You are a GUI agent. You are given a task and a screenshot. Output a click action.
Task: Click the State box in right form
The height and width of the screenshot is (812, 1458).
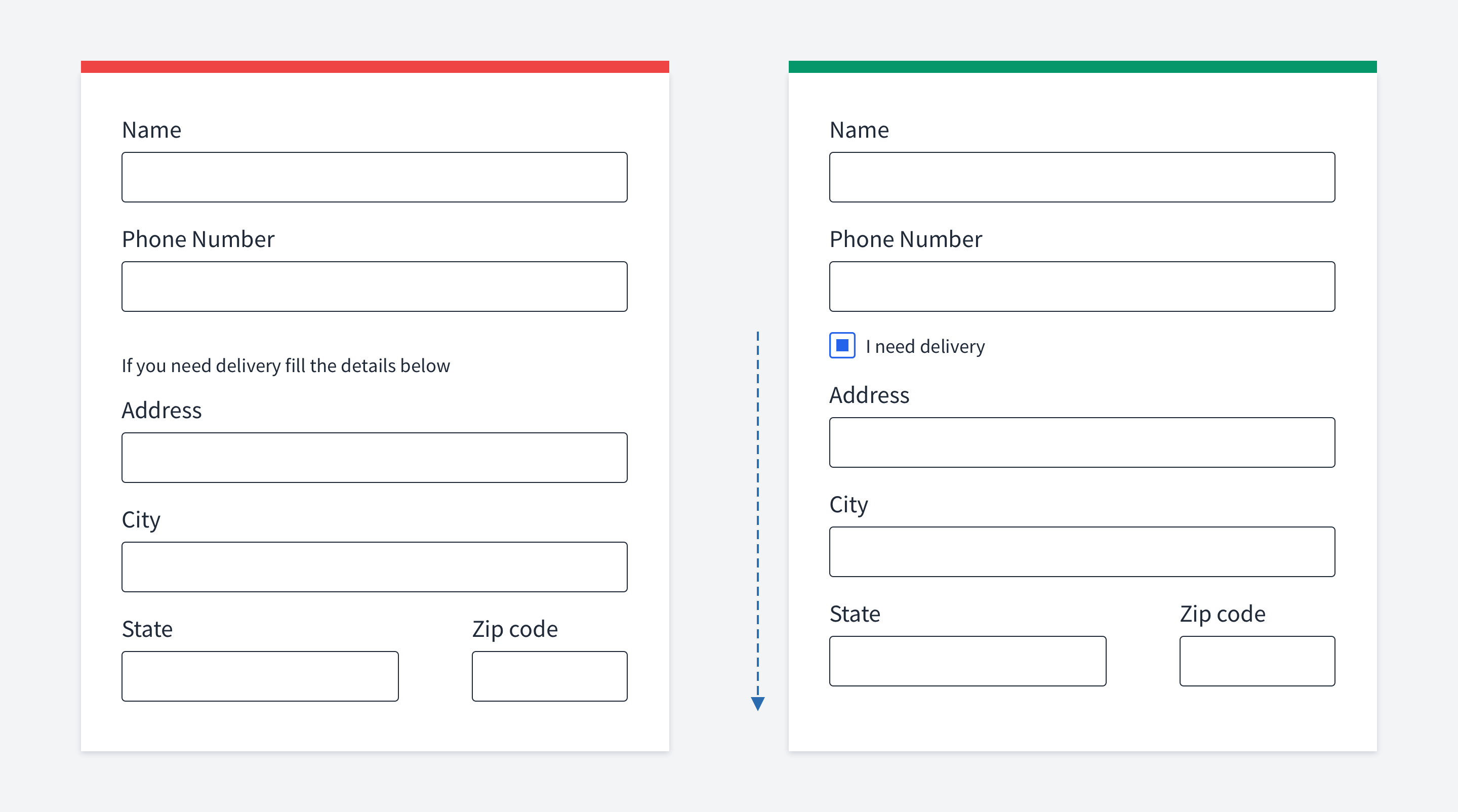click(x=968, y=661)
